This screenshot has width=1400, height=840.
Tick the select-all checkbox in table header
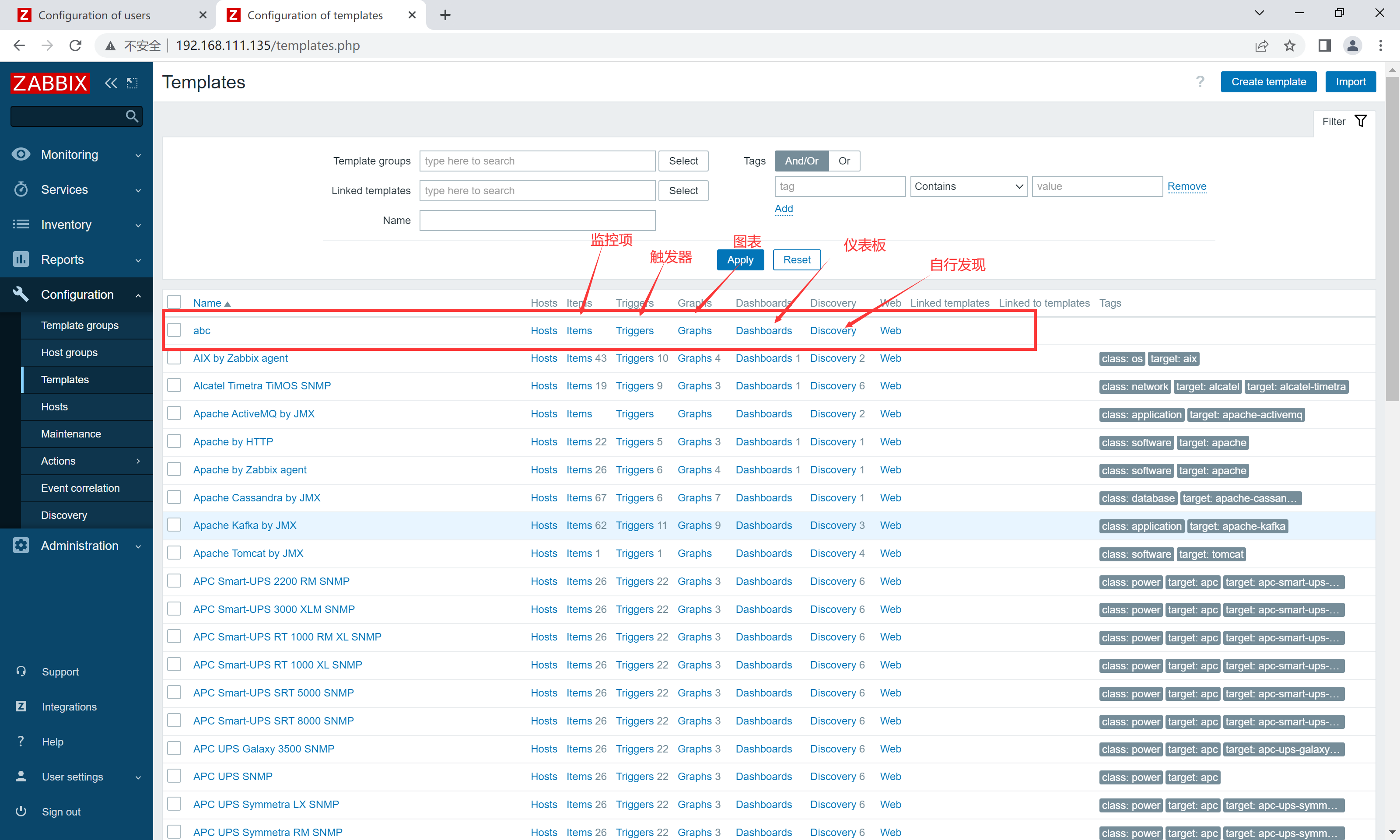pyautogui.click(x=174, y=302)
